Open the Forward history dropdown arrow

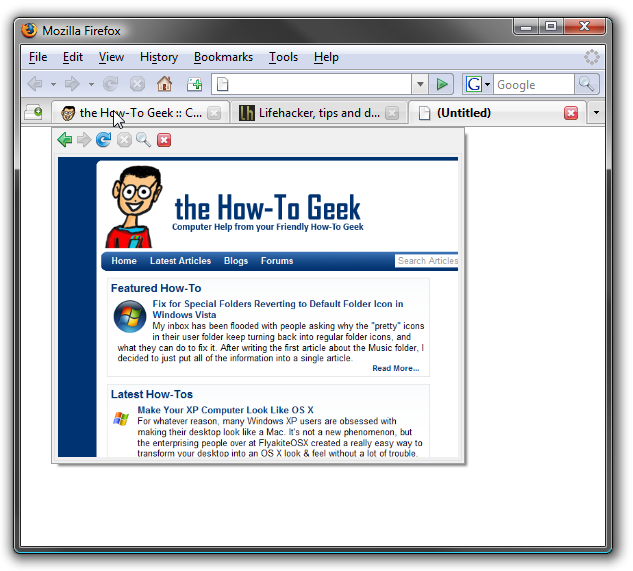coord(91,85)
